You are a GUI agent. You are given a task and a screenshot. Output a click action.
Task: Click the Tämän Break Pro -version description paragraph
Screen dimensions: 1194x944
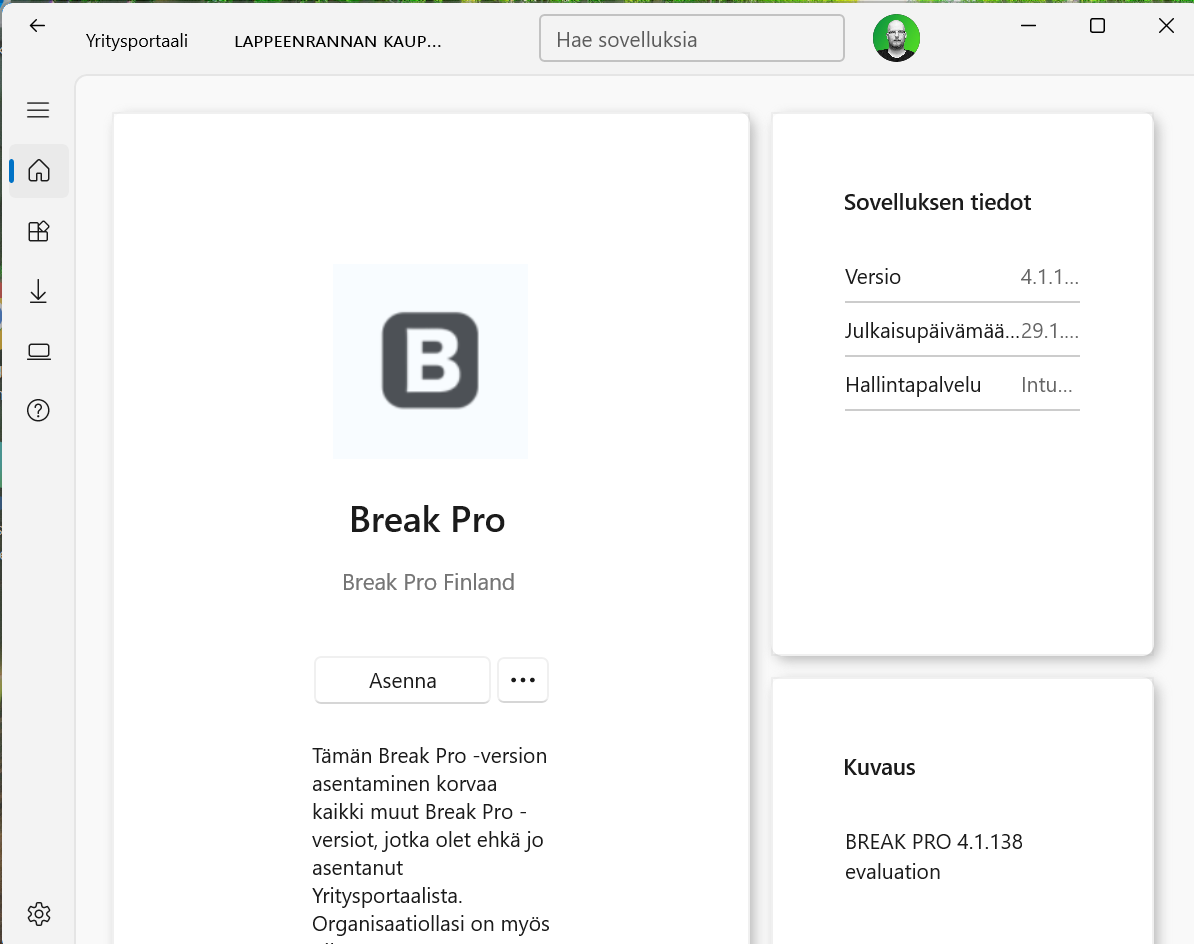click(x=430, y=844)
